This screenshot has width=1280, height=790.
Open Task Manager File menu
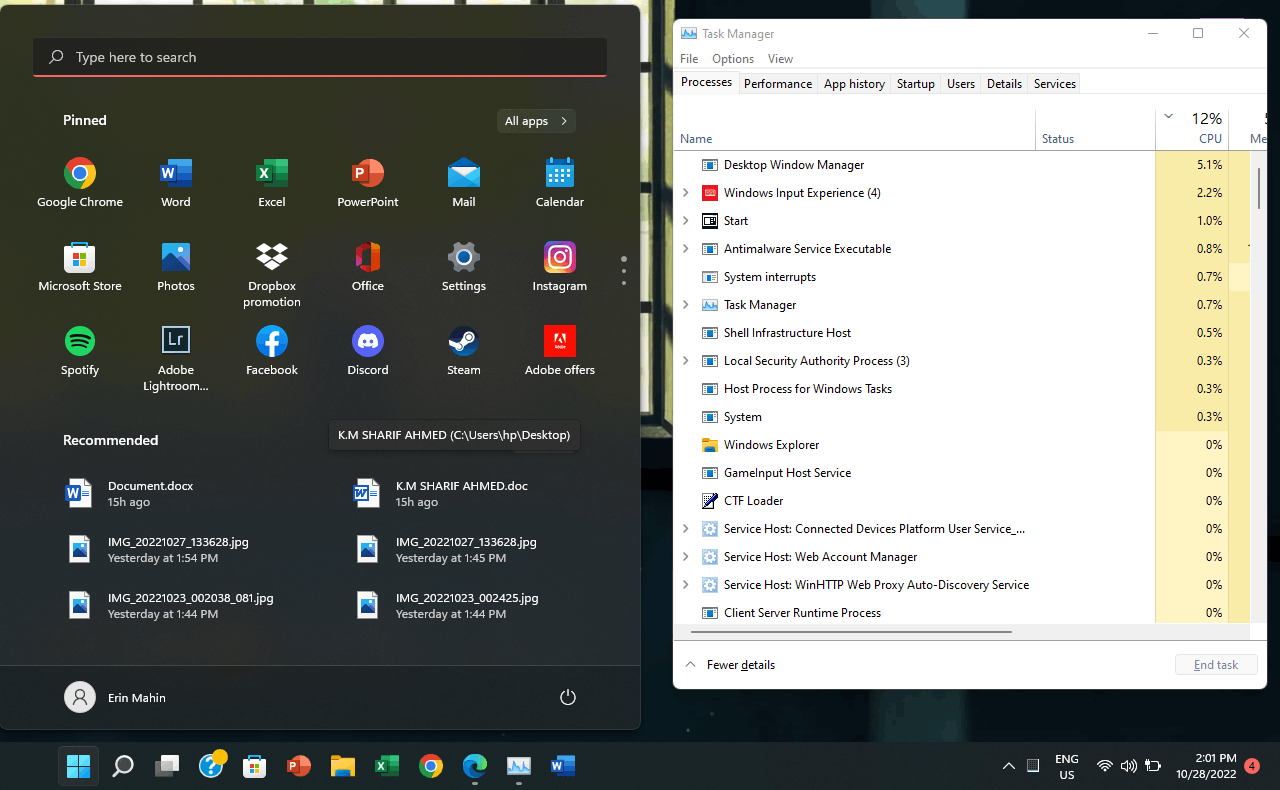coord(689,59)
